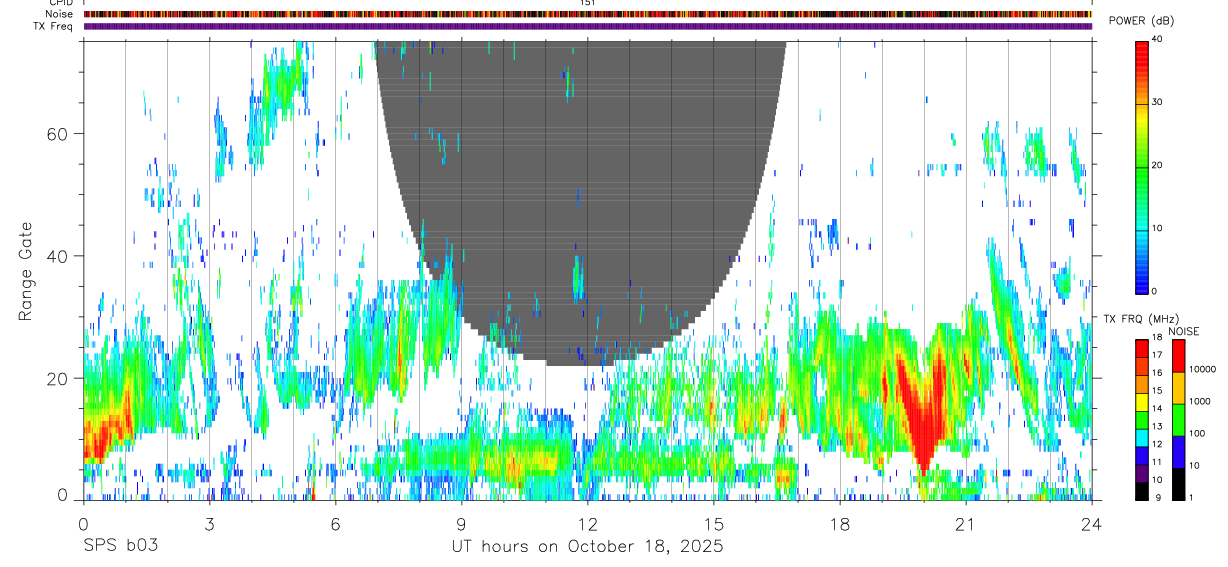Click the 100 label on NOISE scale
Image resolution: width=1228 pixels, height=567 pixels.
pos(1197,433)
